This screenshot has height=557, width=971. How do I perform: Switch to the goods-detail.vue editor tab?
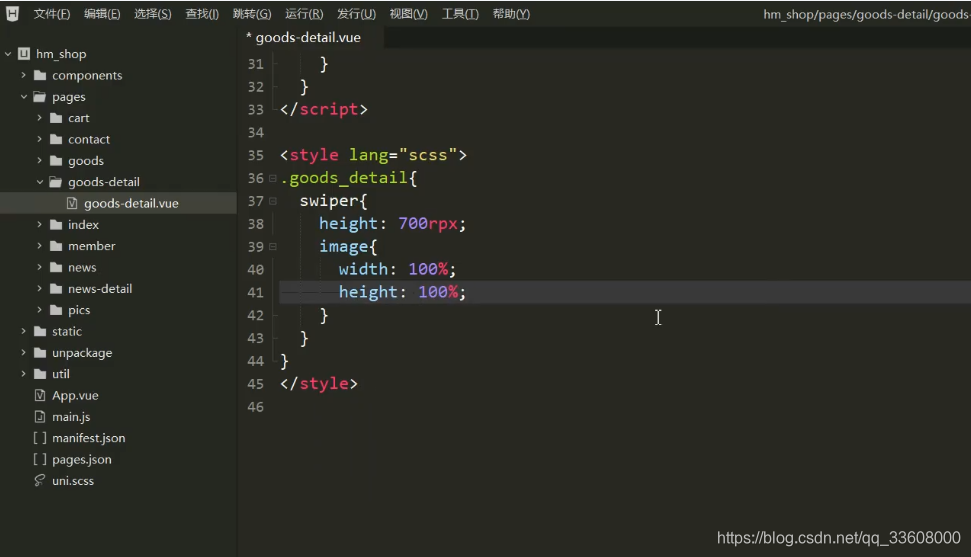(308, 37)
